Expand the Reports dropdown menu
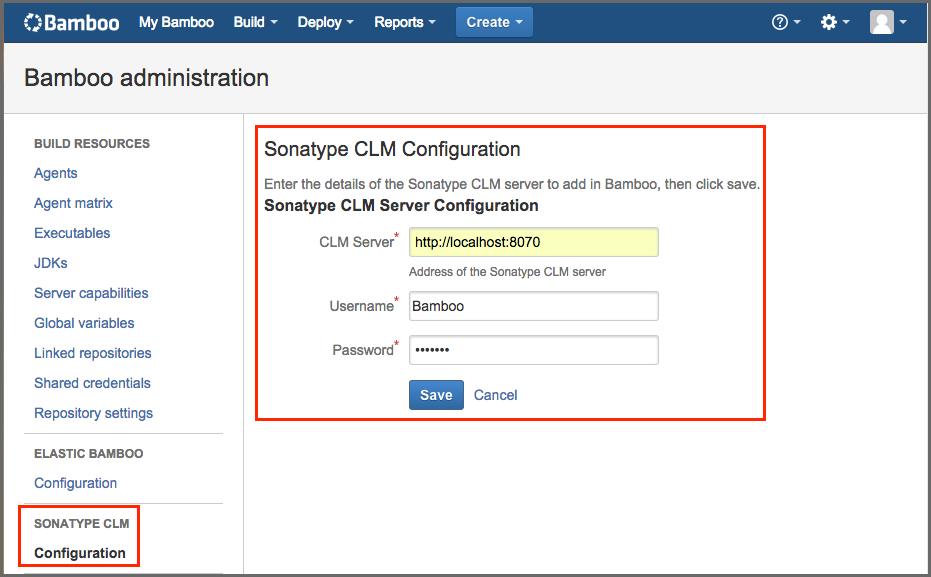Screen dimensions: 931x577 405,23
